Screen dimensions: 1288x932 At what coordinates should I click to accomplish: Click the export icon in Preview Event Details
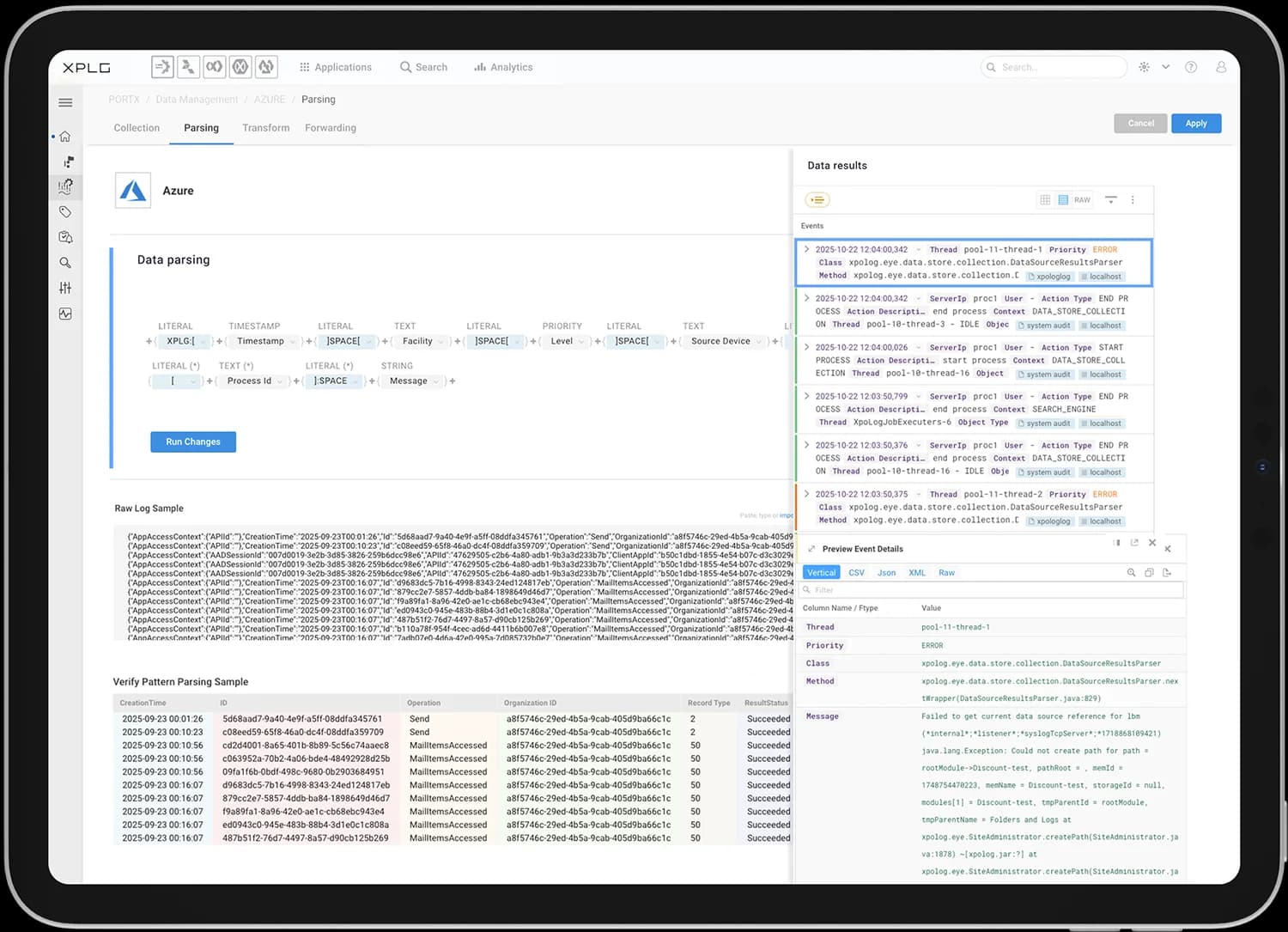point(1167,572)
